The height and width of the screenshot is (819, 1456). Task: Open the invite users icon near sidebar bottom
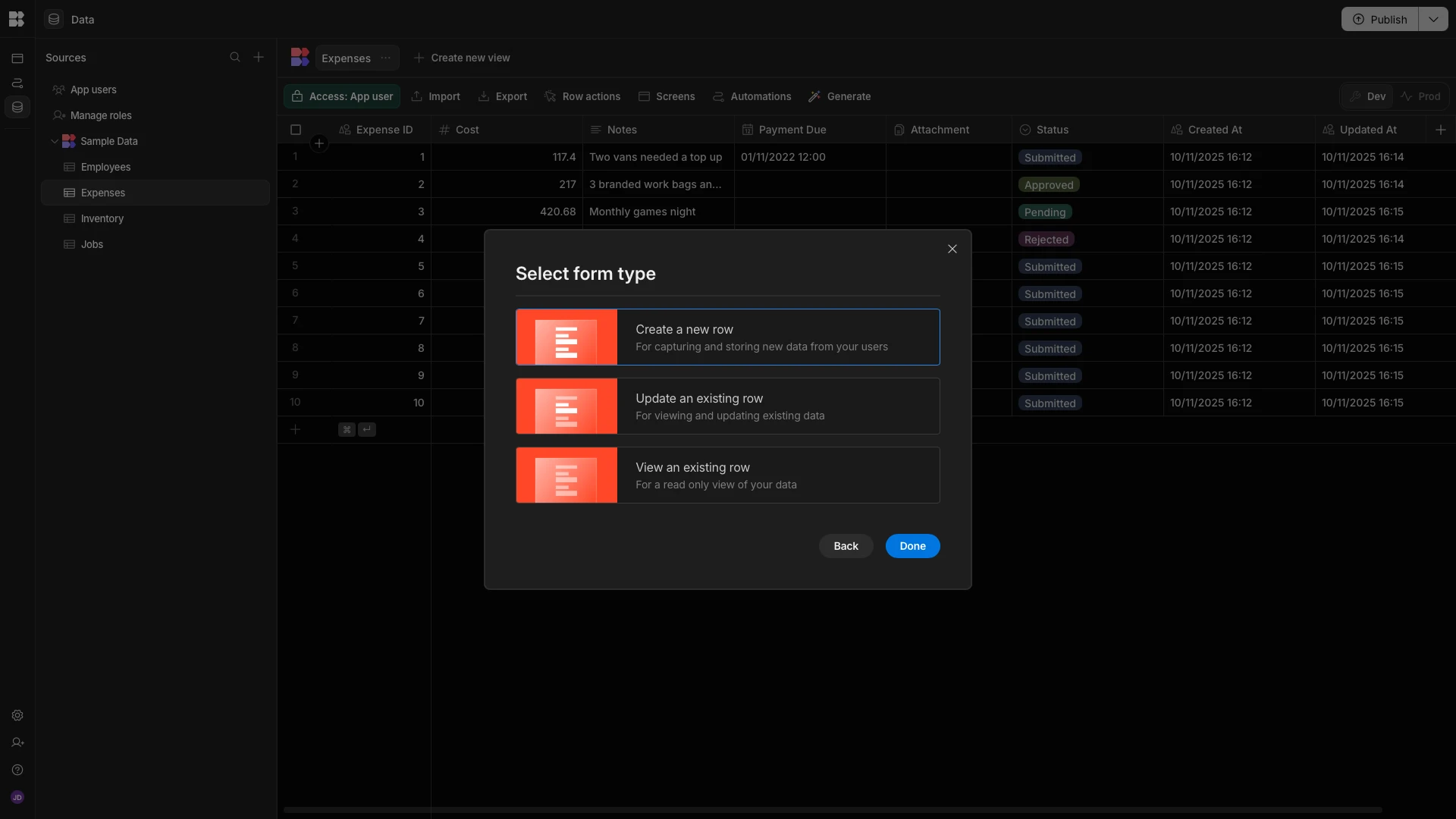(x=17, y=742)
